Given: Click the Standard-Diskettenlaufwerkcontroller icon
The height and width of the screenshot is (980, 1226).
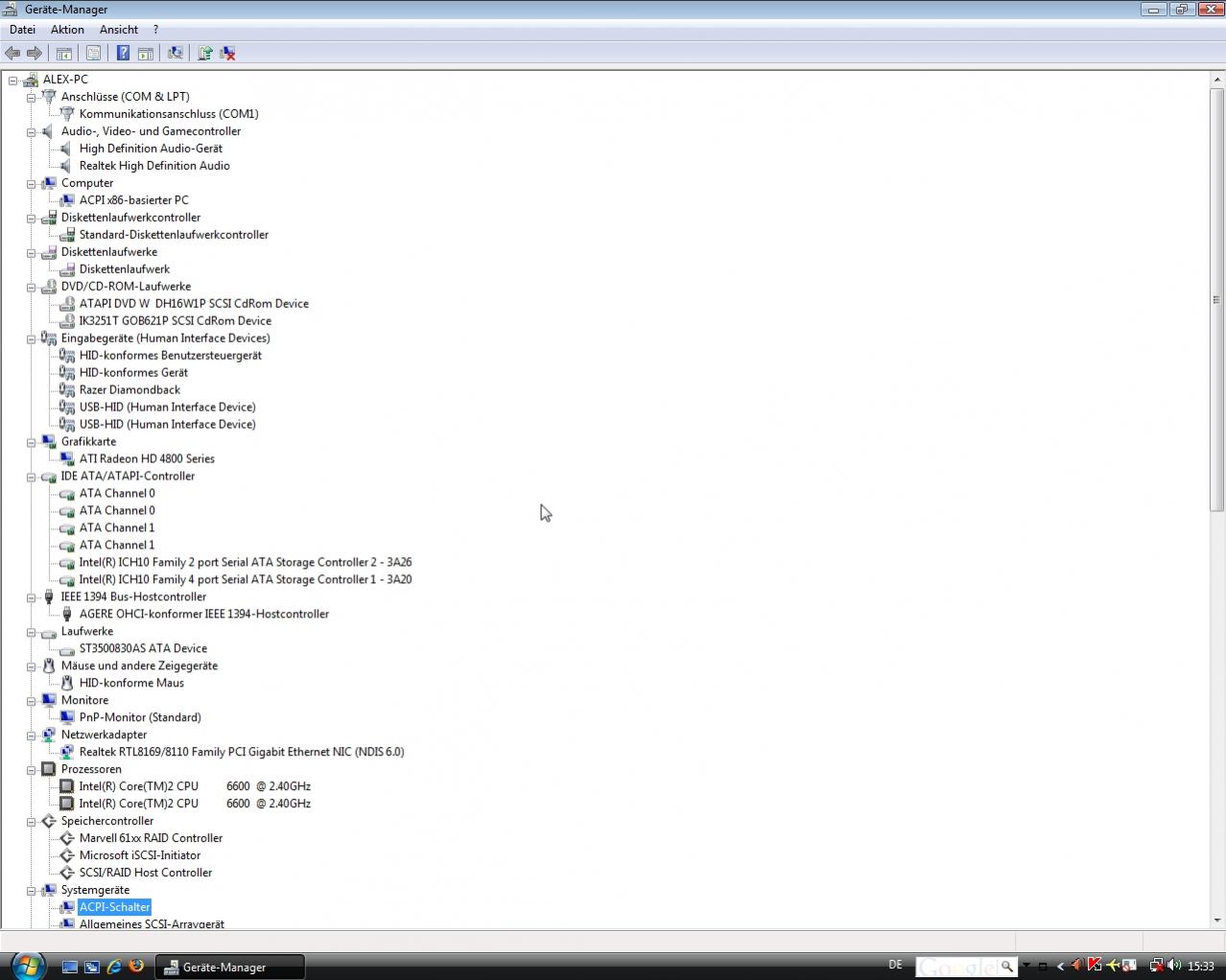Looking at the screenshot, I should coord(67,235).
